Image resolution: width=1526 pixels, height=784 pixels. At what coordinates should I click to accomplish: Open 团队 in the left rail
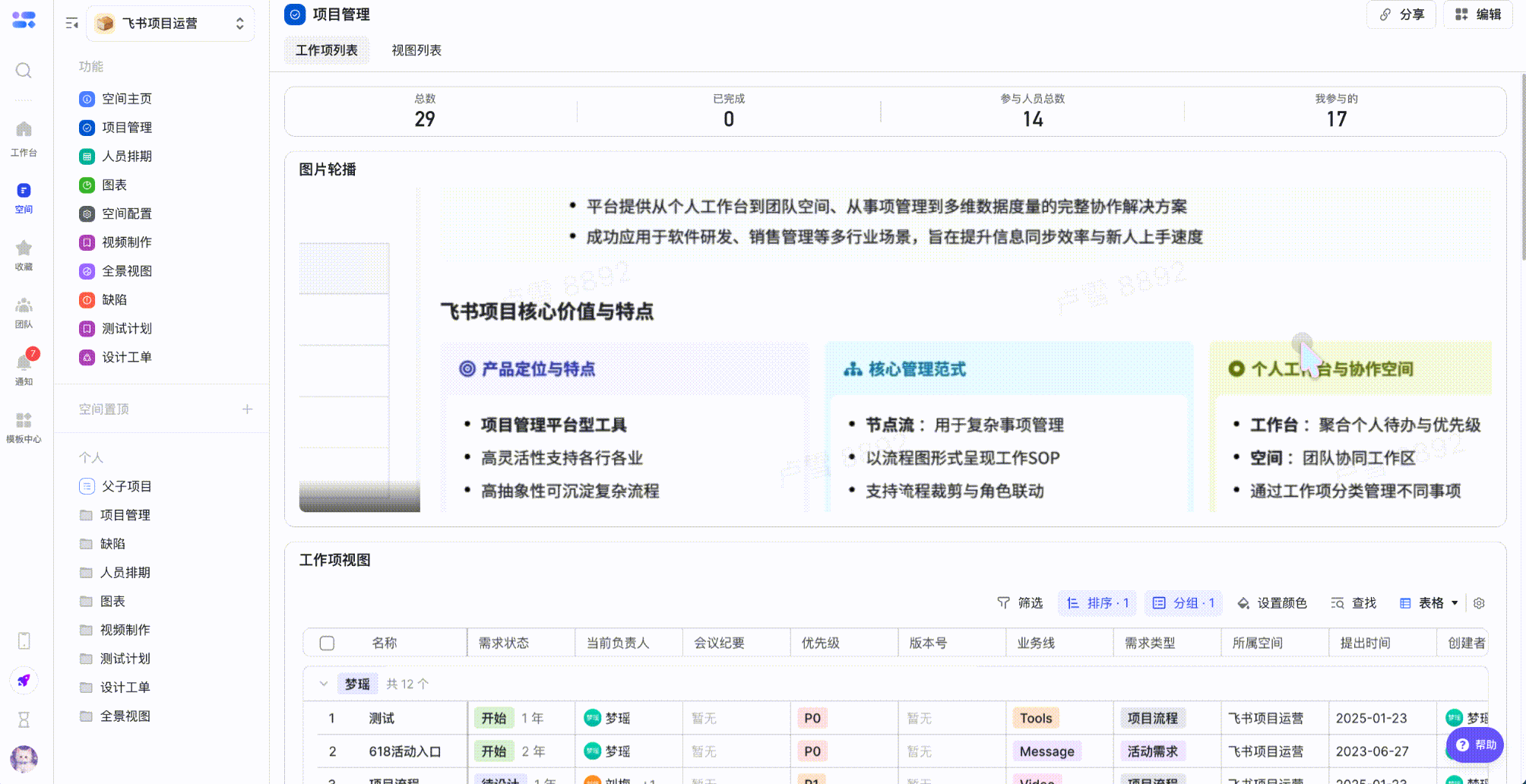[24, 313]
